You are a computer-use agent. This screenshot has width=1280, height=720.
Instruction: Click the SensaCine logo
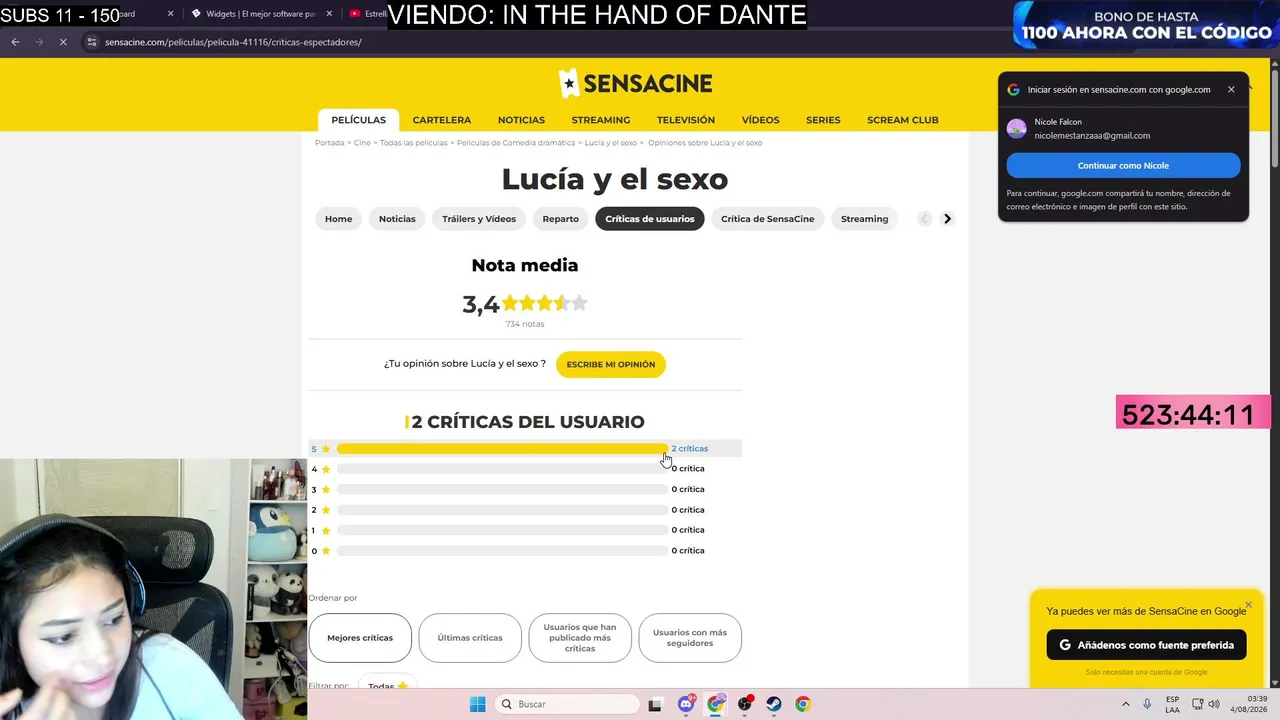(x=635, y=83)
